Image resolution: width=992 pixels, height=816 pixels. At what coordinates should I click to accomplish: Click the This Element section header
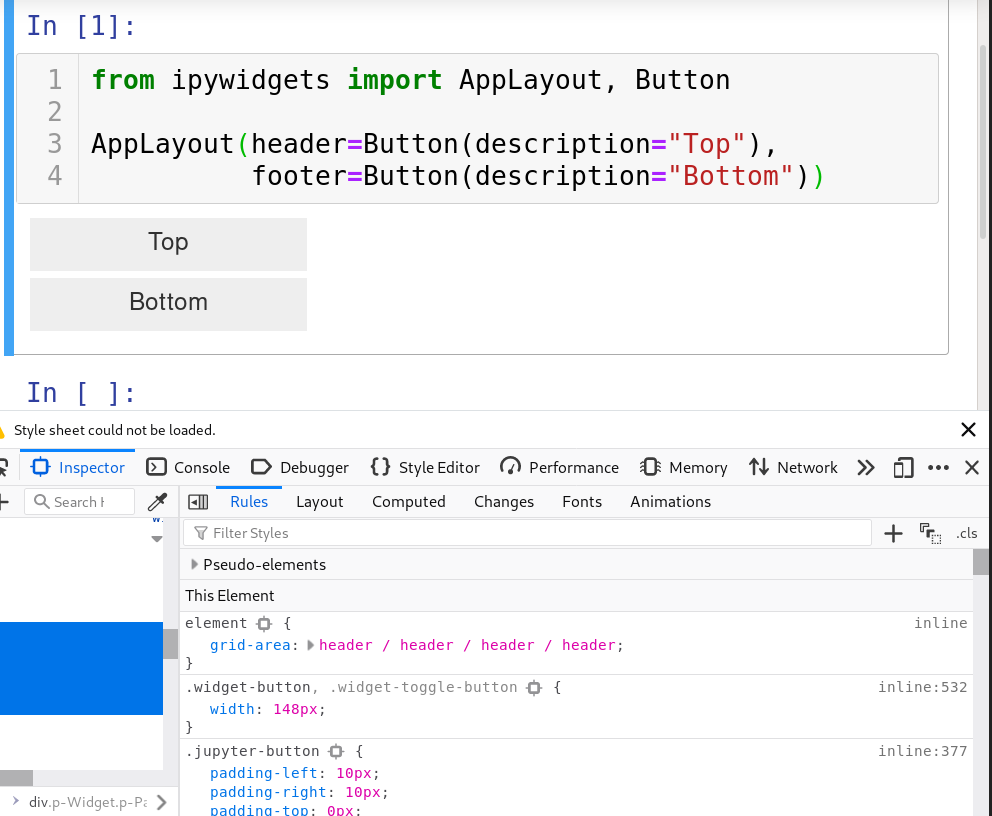(576, 596)
